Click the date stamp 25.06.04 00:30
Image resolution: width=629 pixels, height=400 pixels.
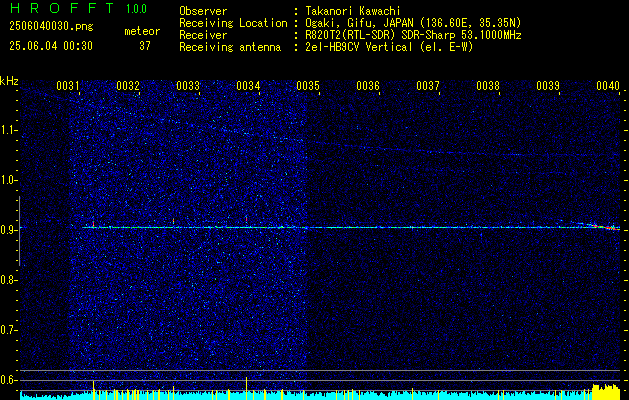point(51,46)
